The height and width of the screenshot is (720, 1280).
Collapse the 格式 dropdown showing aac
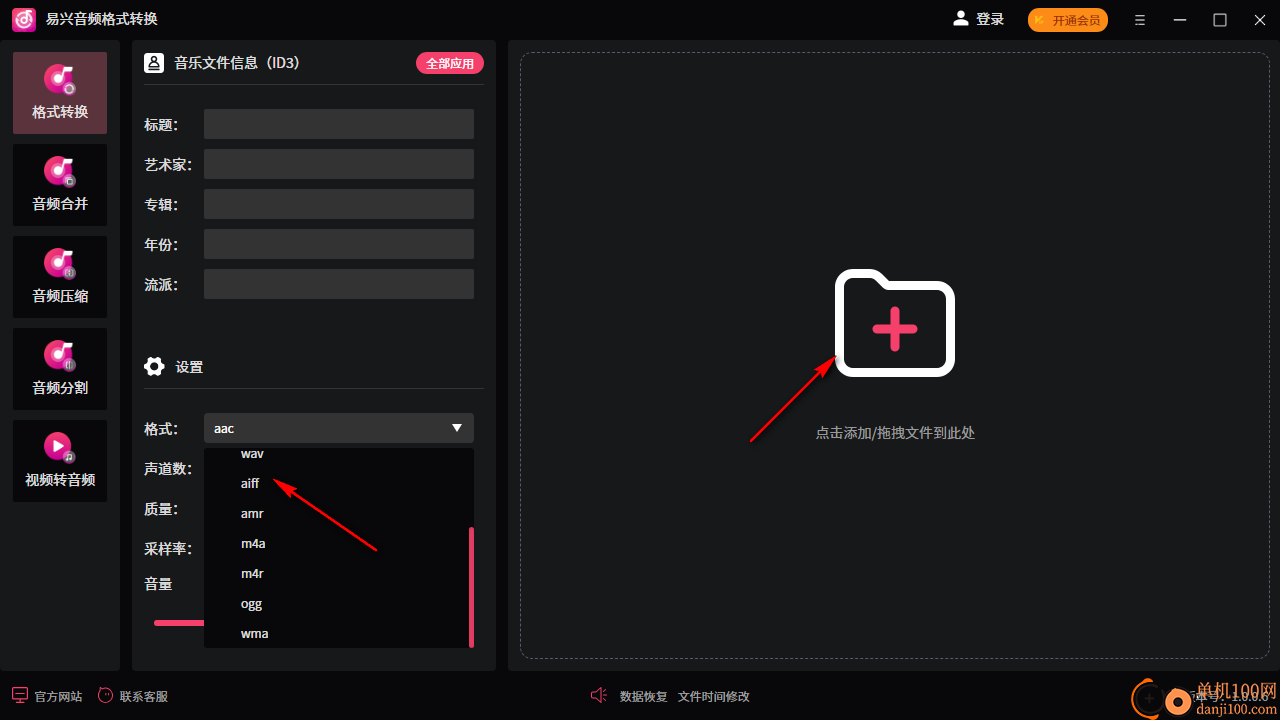coord(339,428)
